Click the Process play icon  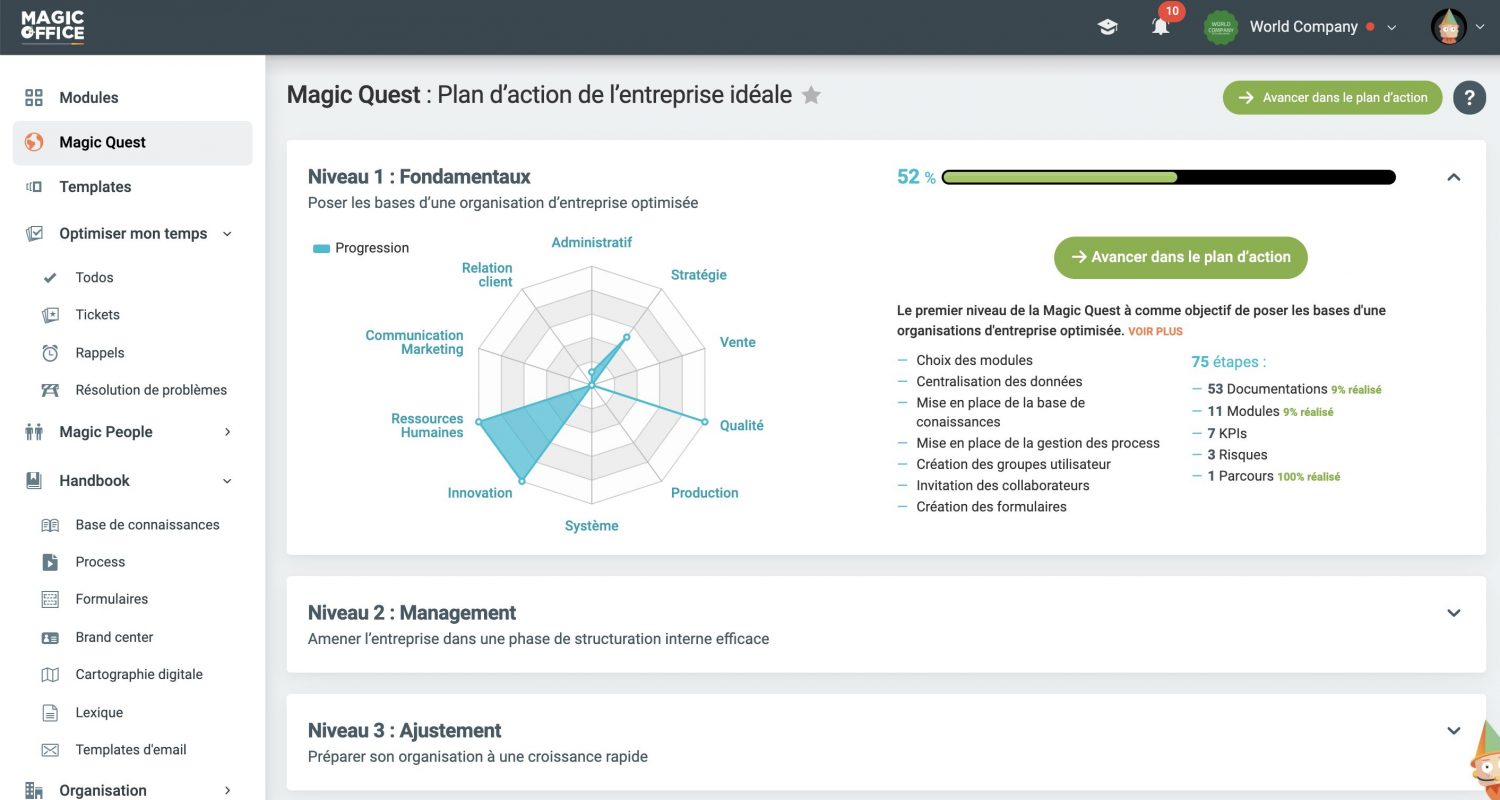pyautogui.click(x=50, y=562)
